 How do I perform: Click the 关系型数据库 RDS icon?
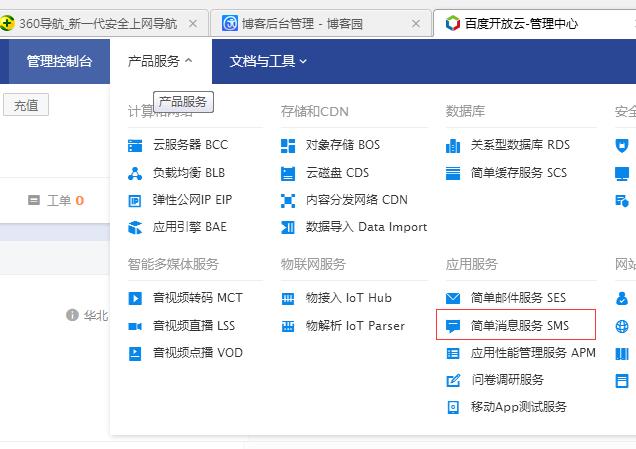point(453,146)
